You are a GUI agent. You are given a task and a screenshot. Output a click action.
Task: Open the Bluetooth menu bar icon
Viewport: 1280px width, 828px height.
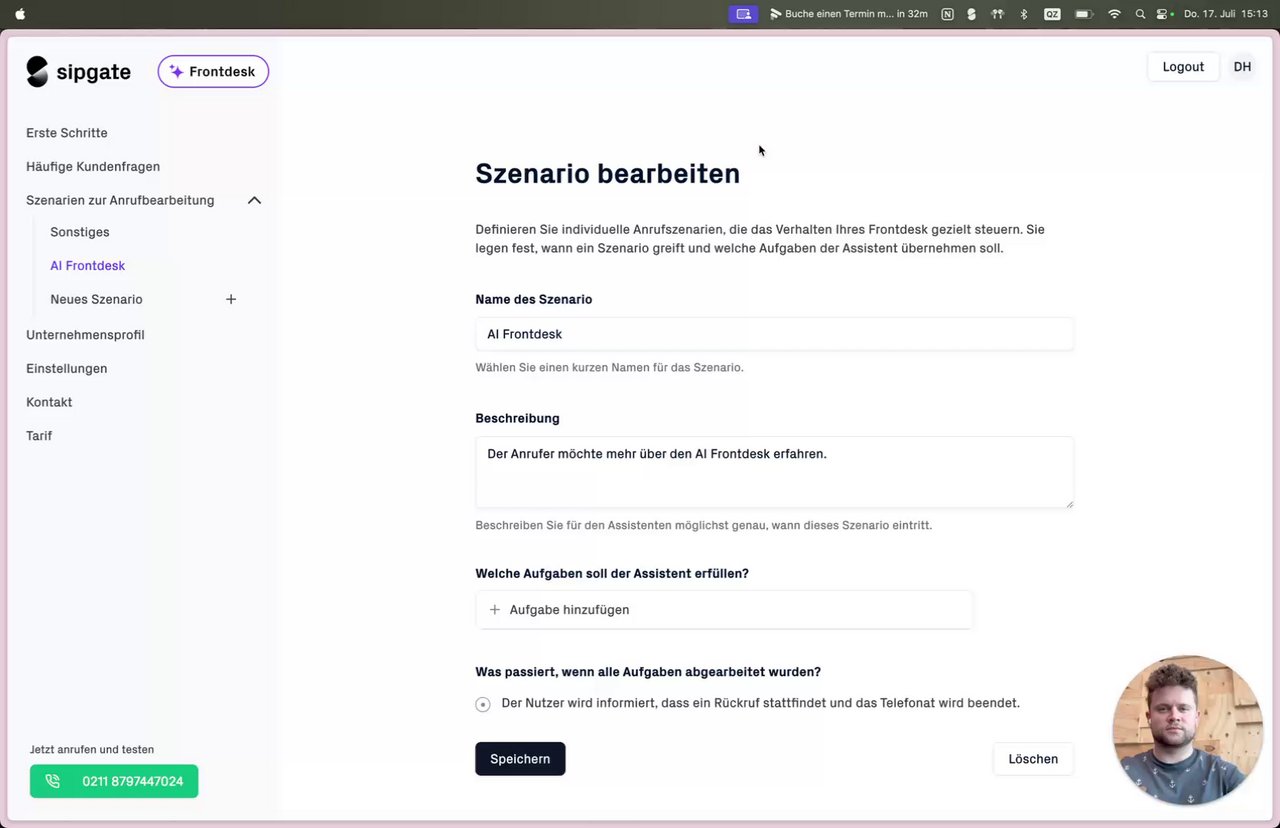tap(1023, 14)
